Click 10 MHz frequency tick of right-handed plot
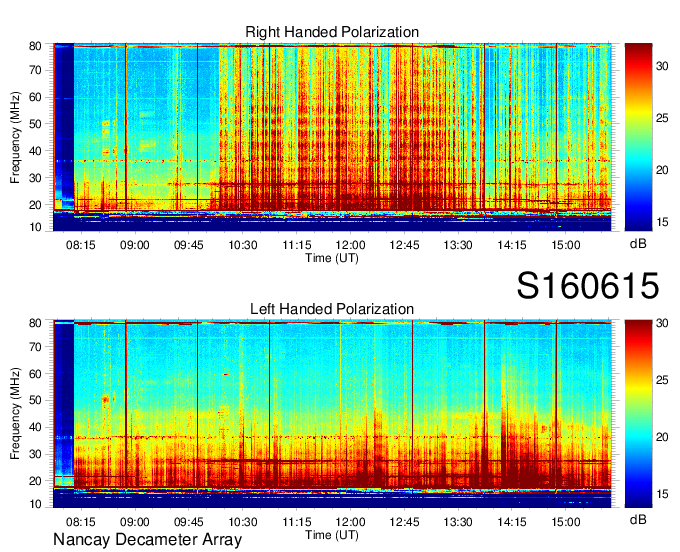680x552 pixels. pyautogui.click(x=36, y=227)
